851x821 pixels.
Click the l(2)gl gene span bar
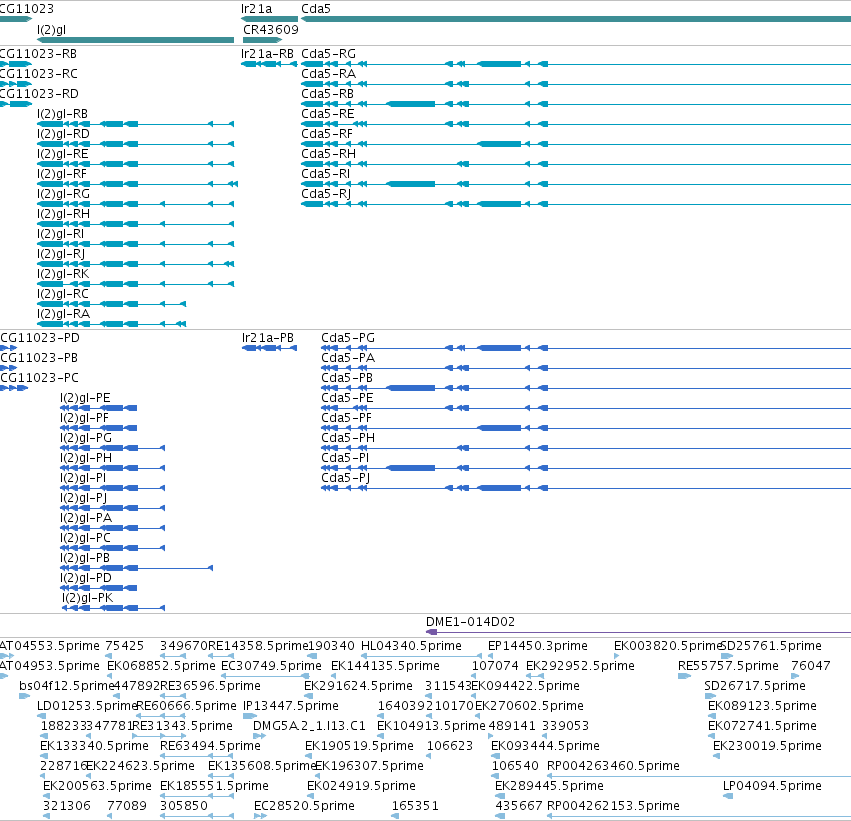pyautogui.click(x=135, y=40)
